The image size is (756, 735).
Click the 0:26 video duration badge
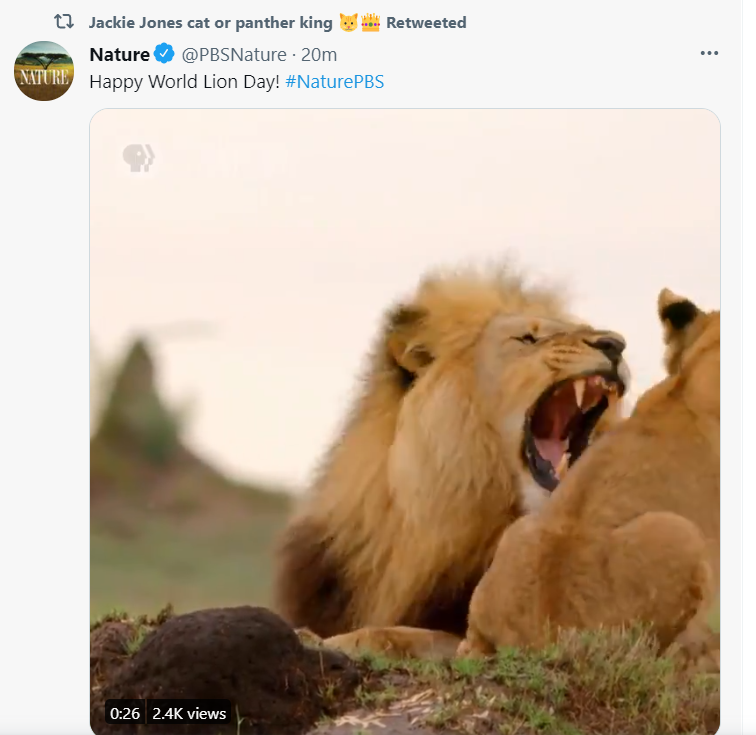[x=125, y=713]
